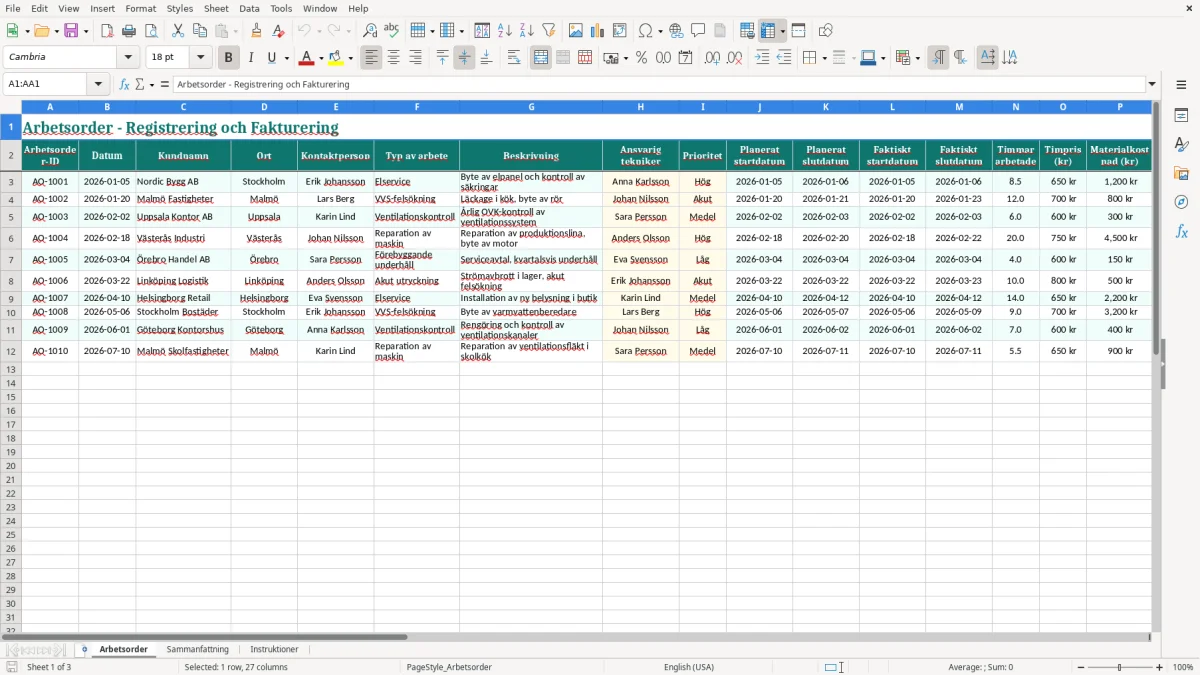Open the Function Wizard fx icon
The image size is (1200, 675).
(125, 85)
